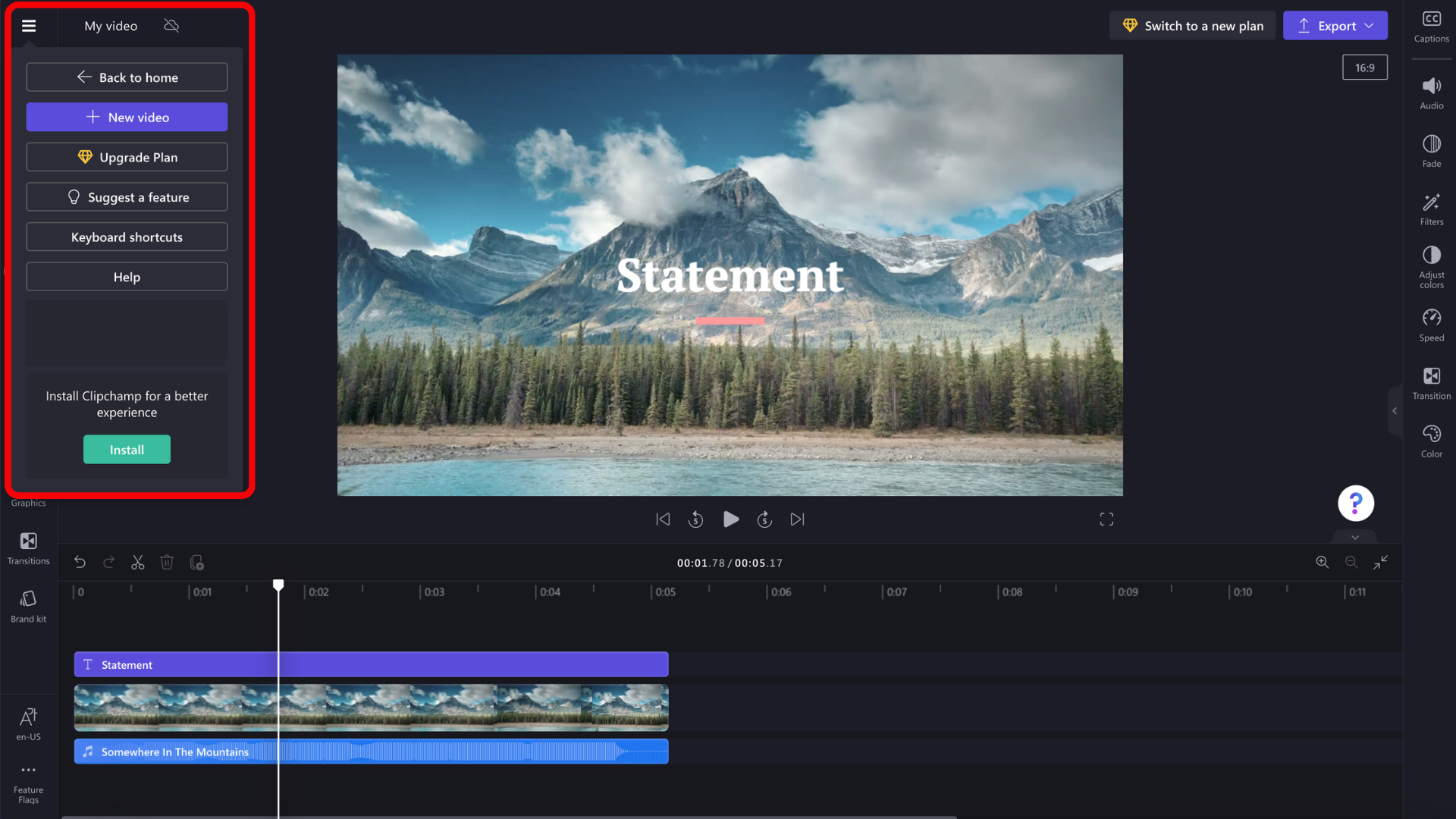Drag timeline playhead marker position
This screenshot has width=1456, height=819.
(278, 585)
